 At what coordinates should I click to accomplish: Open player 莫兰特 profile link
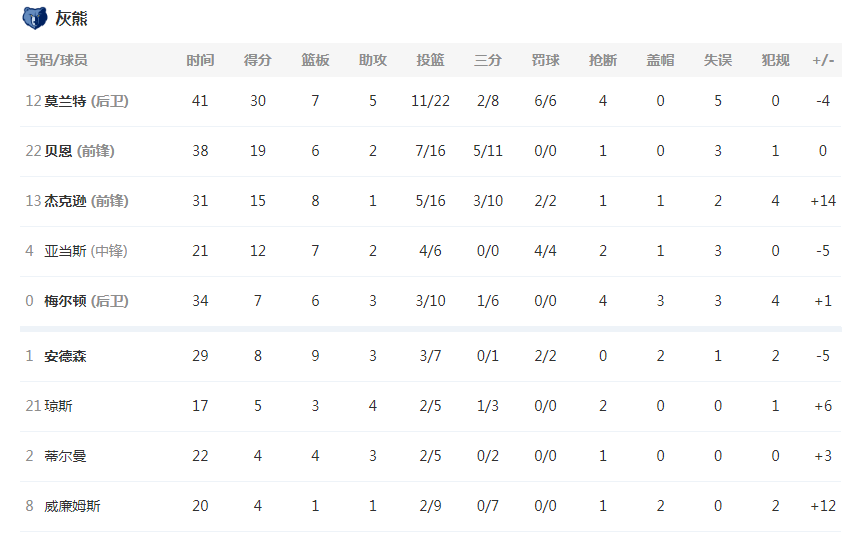pyautogui.click(x=65, y=101)
